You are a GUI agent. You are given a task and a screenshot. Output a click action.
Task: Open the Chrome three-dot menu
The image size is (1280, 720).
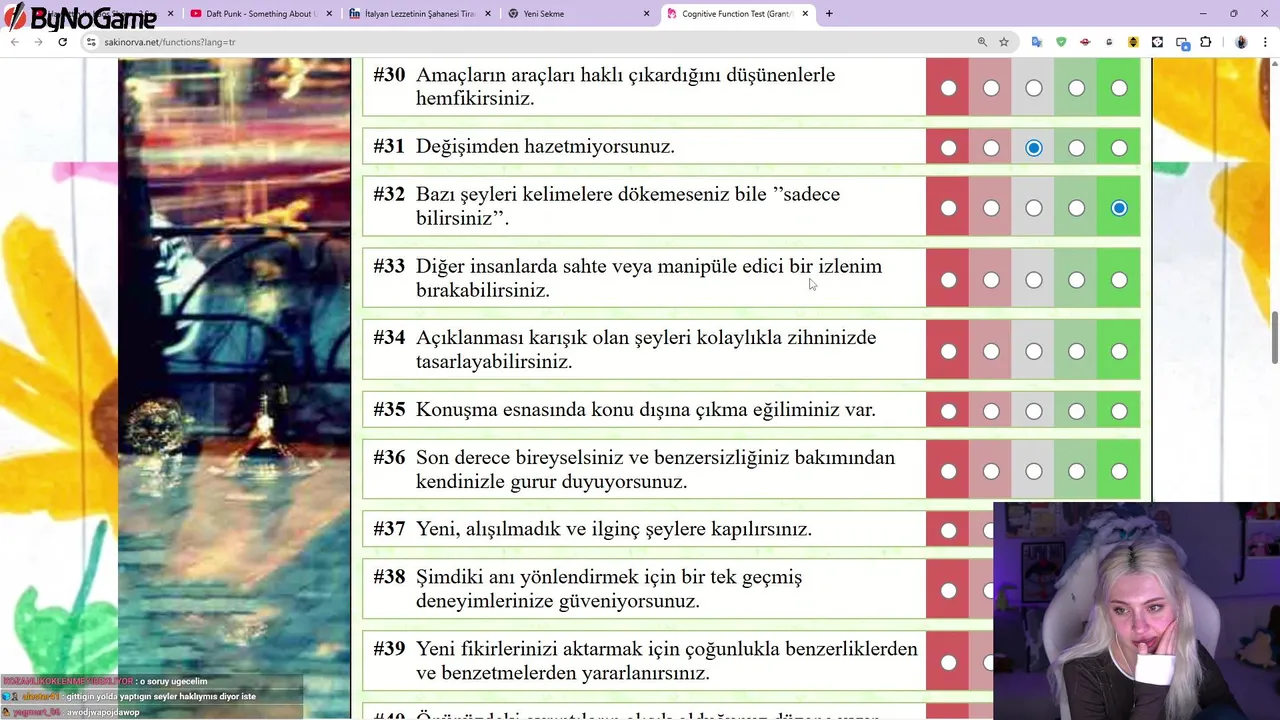(x=1265, y=42)
